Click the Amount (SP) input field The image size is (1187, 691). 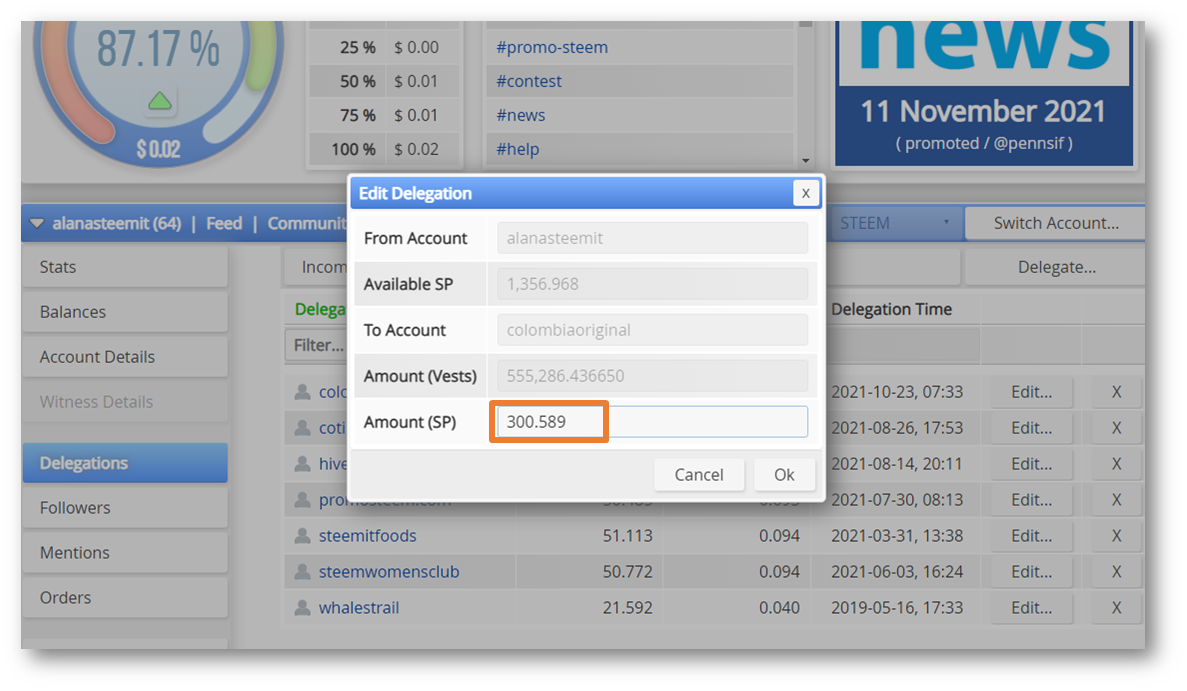point(652,422)
